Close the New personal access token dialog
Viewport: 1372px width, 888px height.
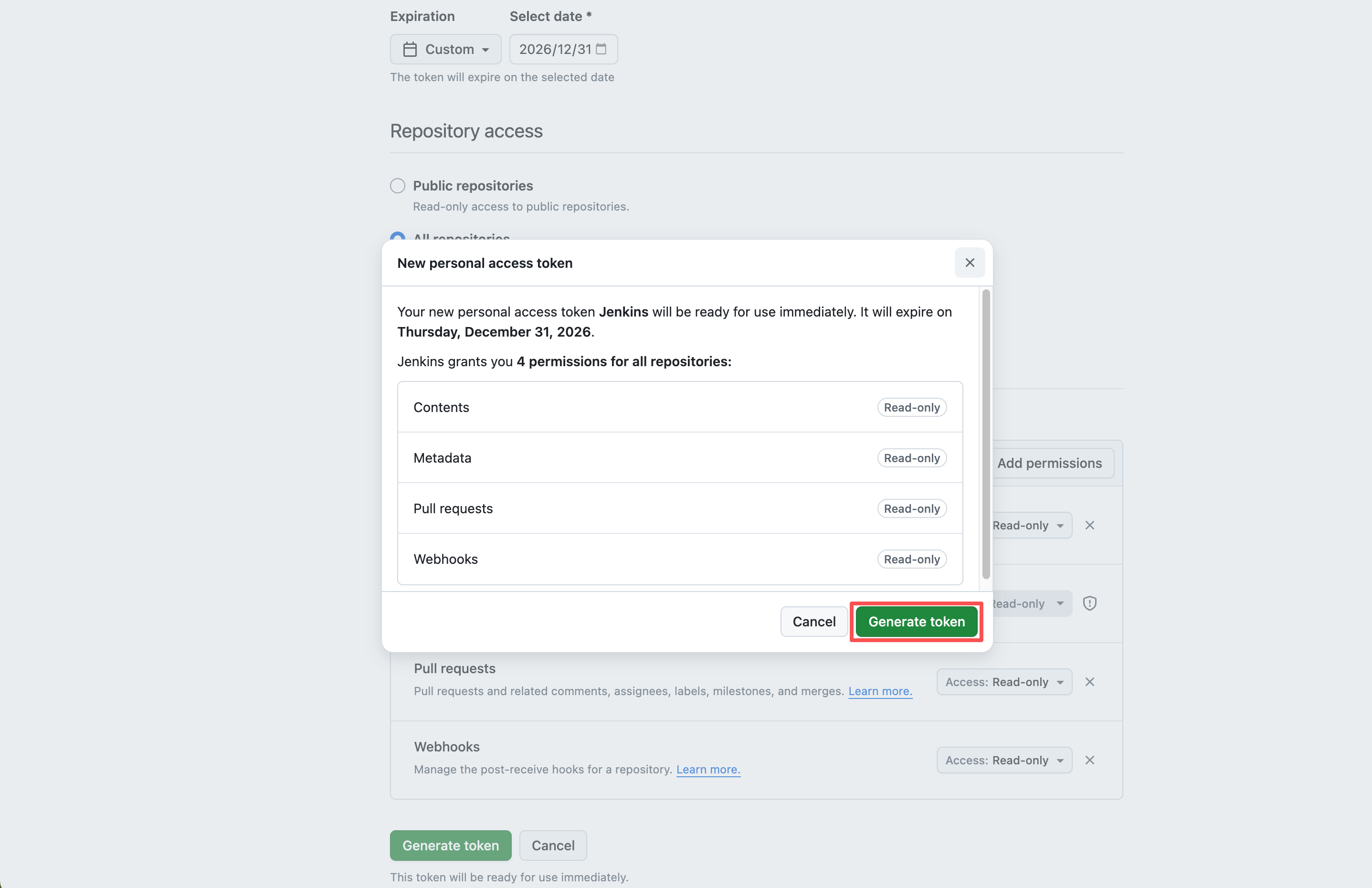click(970, 263)
